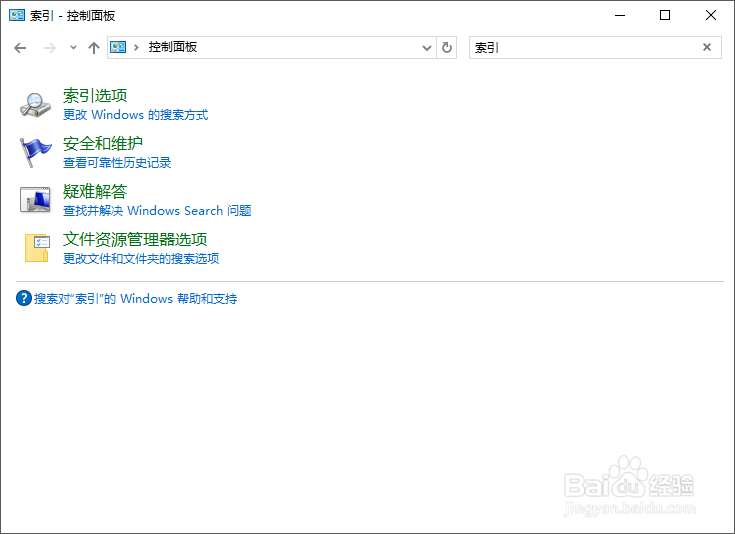The width and height of the screenshot is (735, 534).
Task: Click 搜索对"索引"的 Windows 帮助和支持 link
Action: (135, 299)
